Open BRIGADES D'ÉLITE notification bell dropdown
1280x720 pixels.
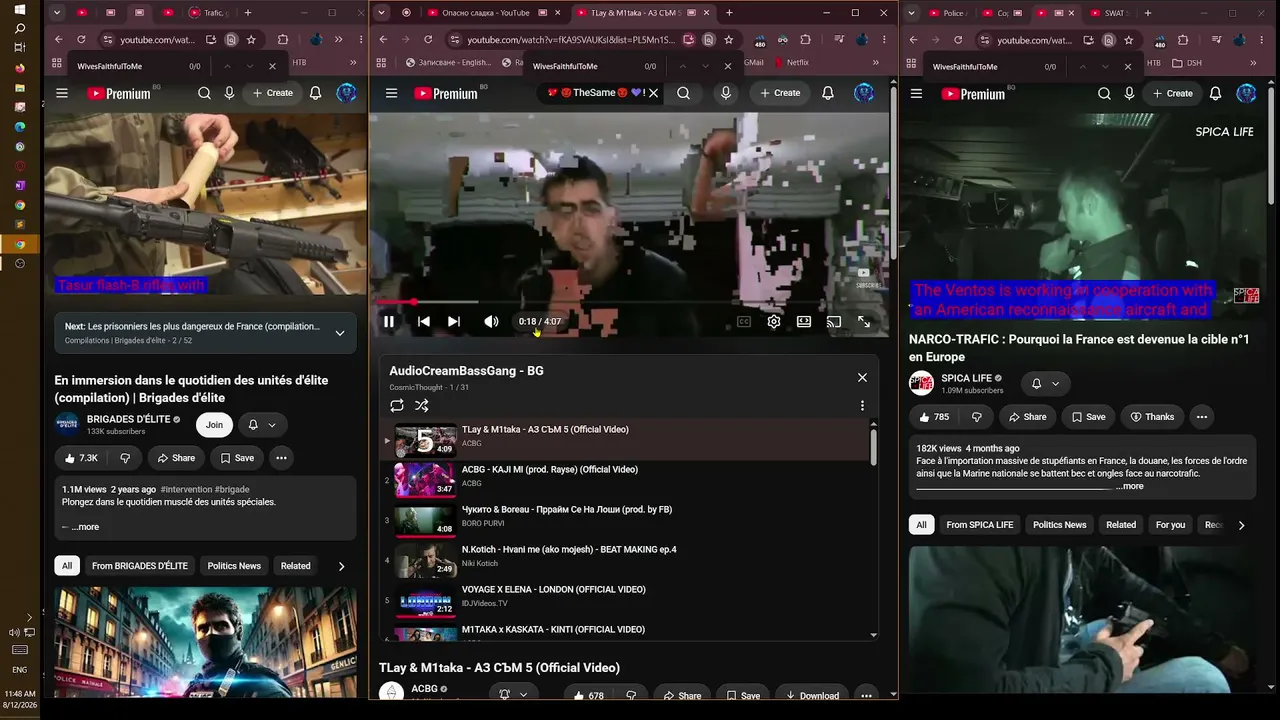click(262, 425)
